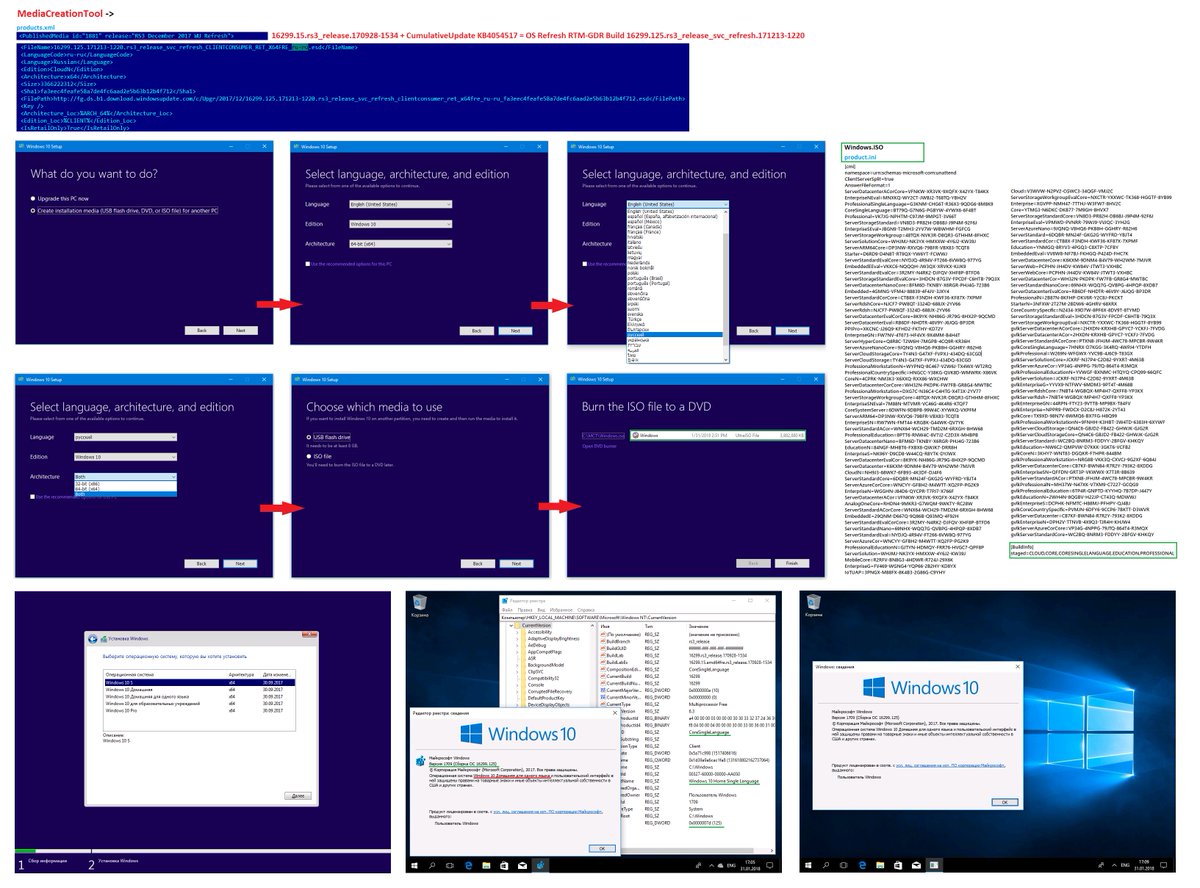1200x888 pixels.
Task: Choose 'русский' in the open language list
Action: [674, 335]
